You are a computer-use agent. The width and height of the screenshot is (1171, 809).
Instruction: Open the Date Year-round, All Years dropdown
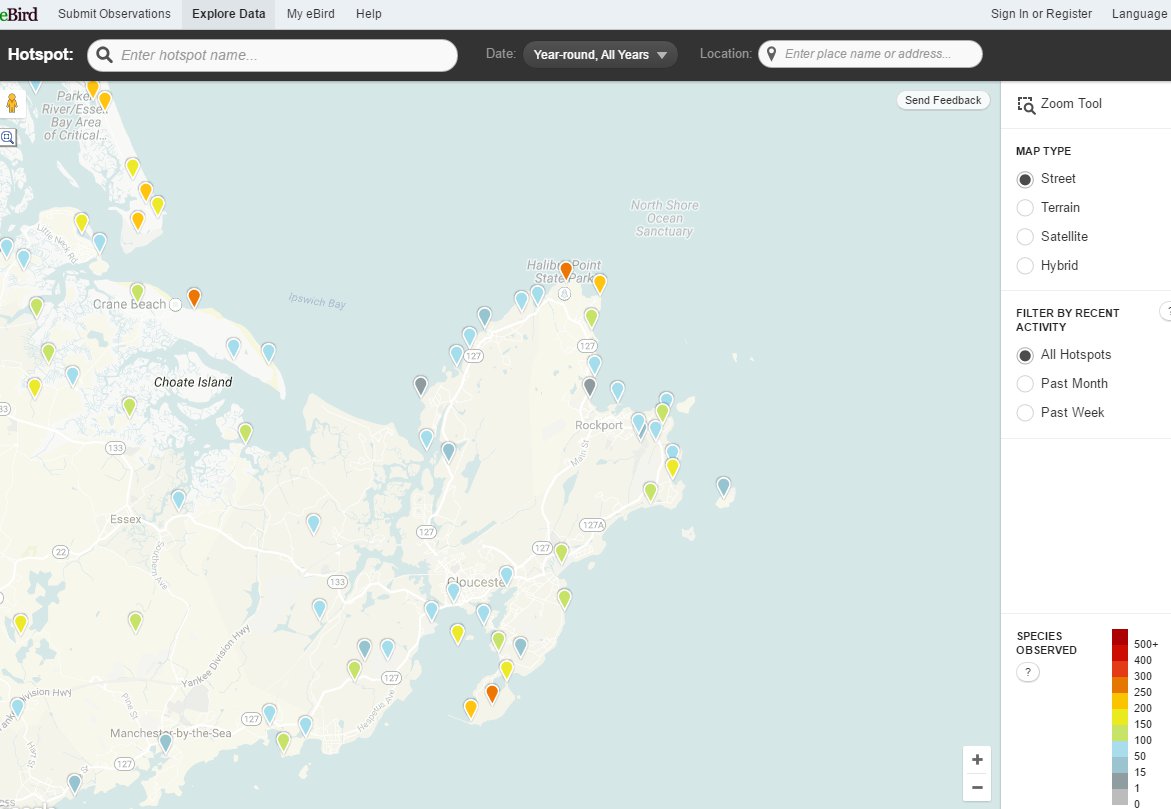[x=600, y=55]
